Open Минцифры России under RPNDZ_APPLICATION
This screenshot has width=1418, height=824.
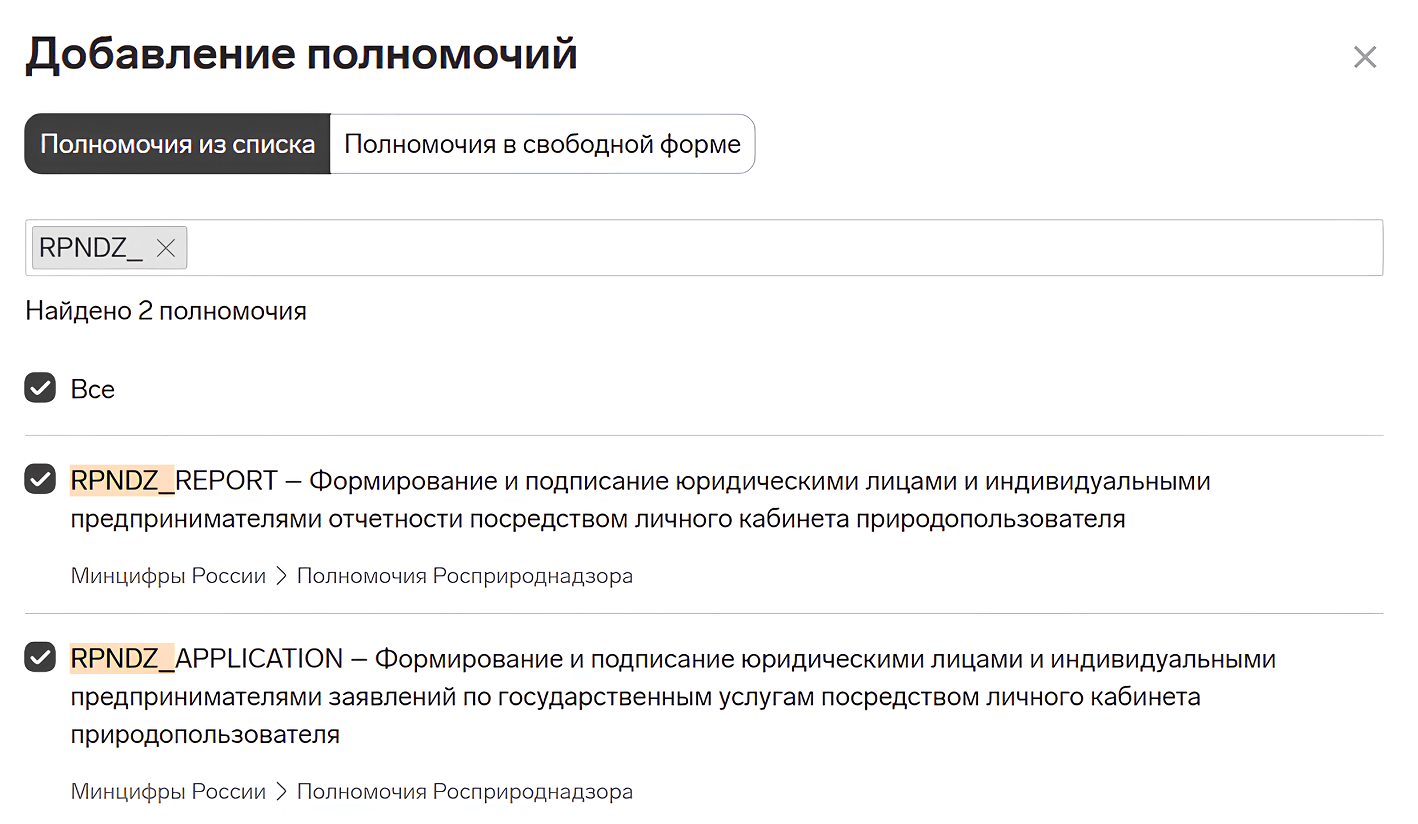click(x=168, y=792)
